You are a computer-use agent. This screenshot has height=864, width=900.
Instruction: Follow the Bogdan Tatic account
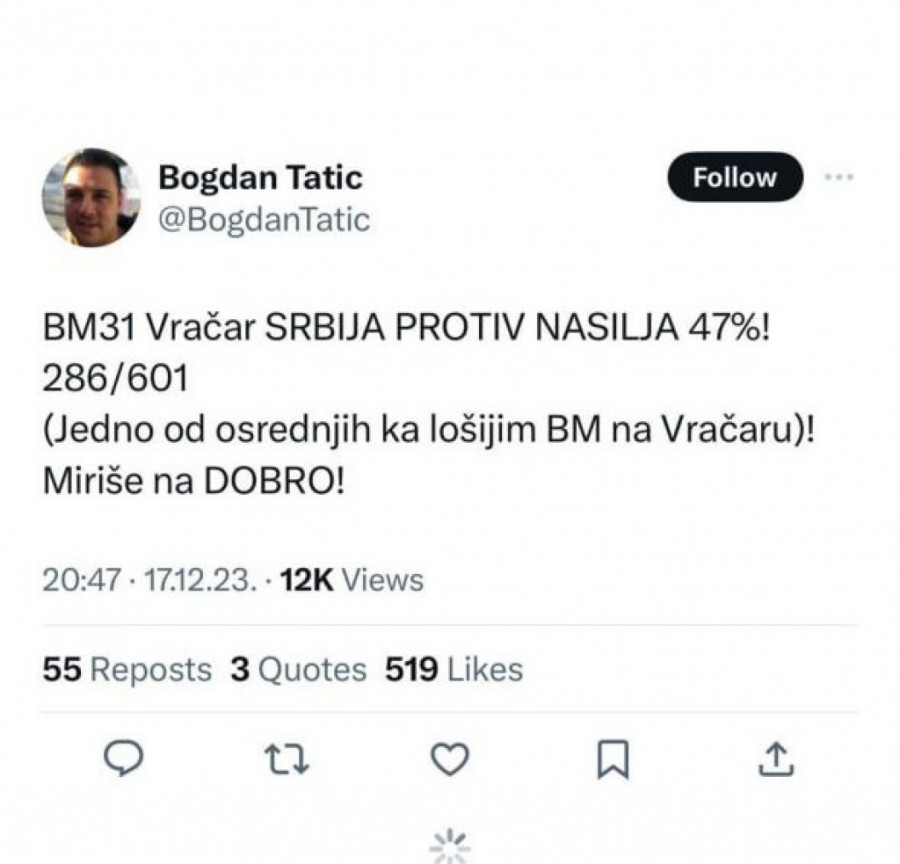point(735,177)
